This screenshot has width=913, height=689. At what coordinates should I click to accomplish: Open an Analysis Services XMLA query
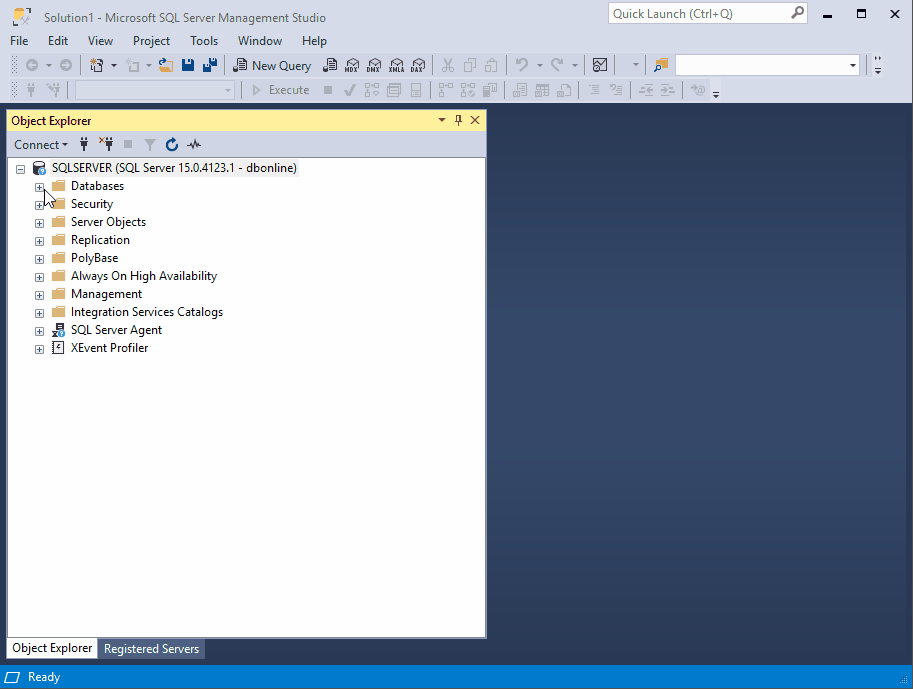pos(396,65)
